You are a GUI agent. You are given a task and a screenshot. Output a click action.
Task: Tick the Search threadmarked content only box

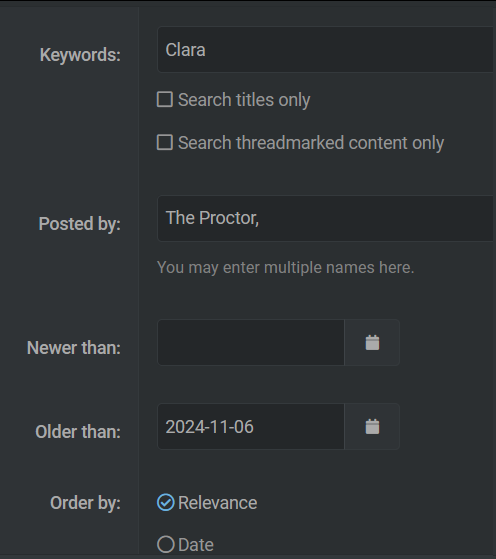(x=165, y=142)
